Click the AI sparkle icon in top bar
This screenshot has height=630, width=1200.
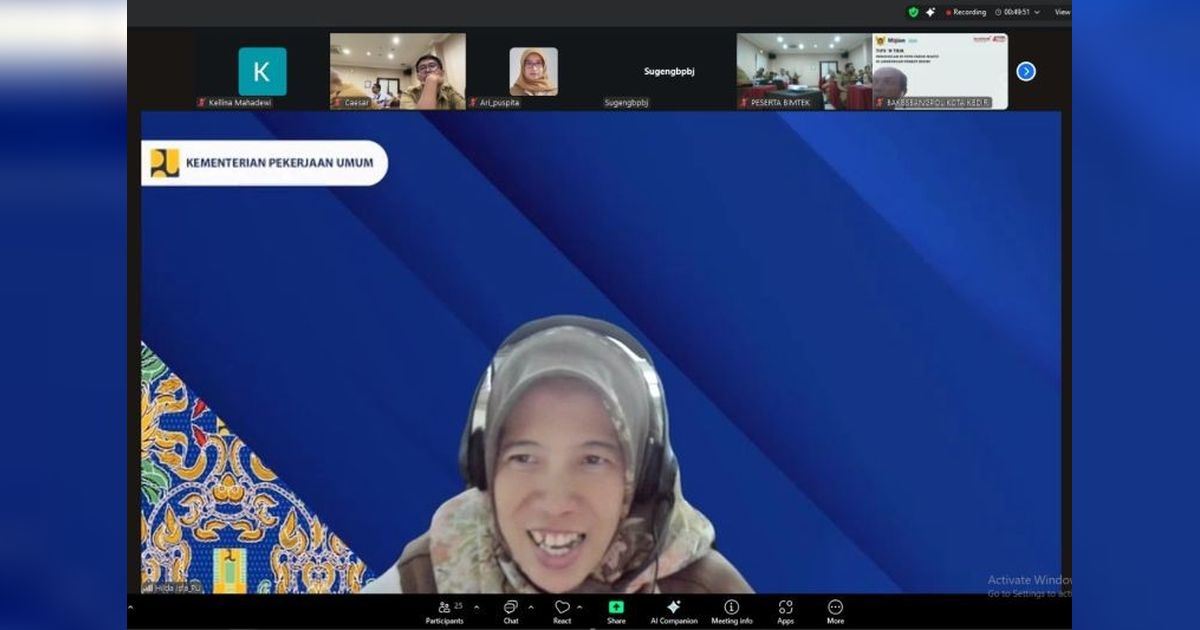931,12
